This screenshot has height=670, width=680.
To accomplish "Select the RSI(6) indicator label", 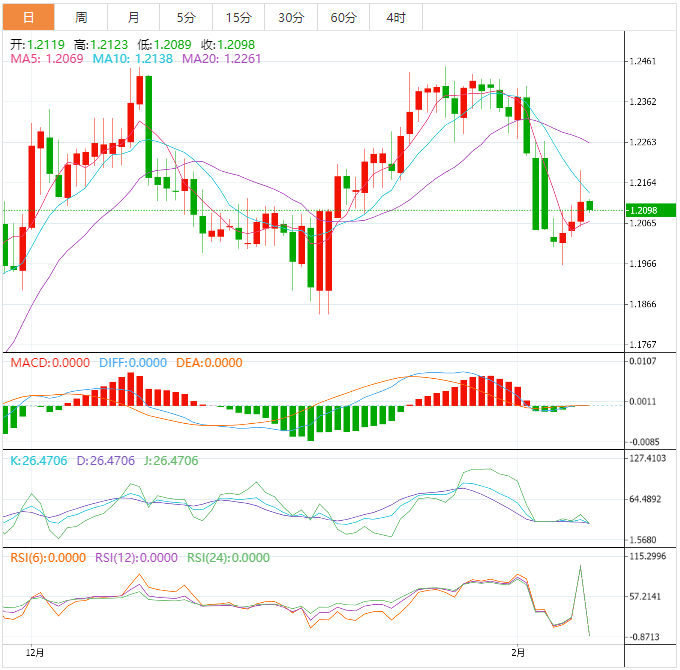I will 47,558.
